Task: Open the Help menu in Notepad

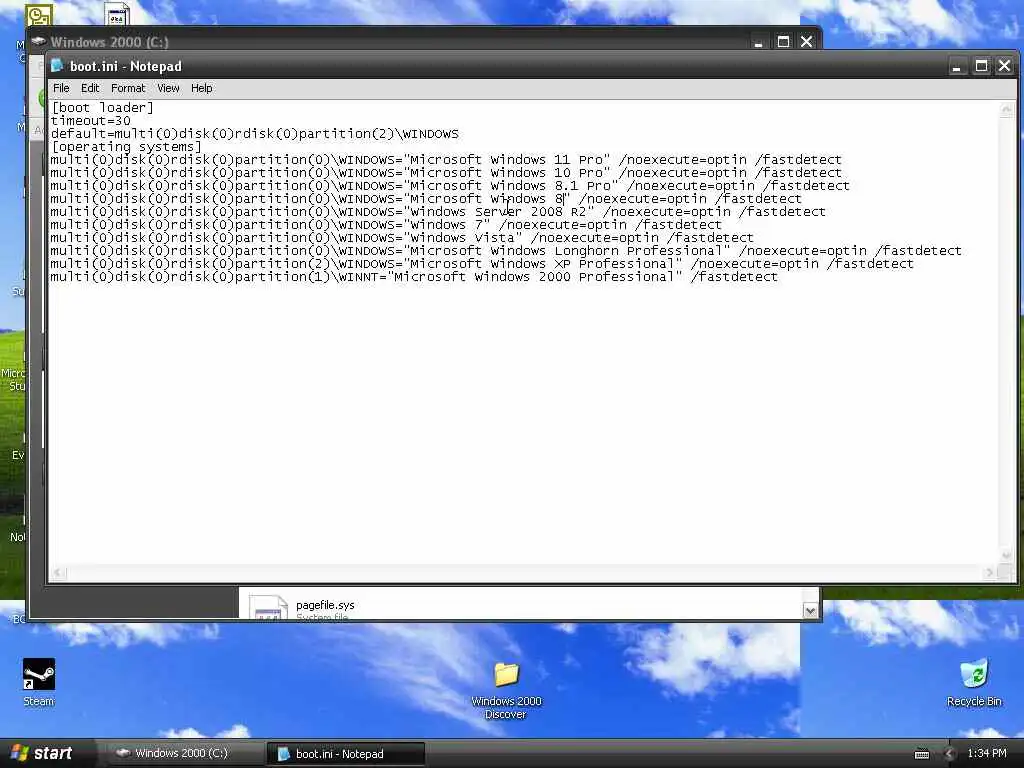Action: [201, 88]
